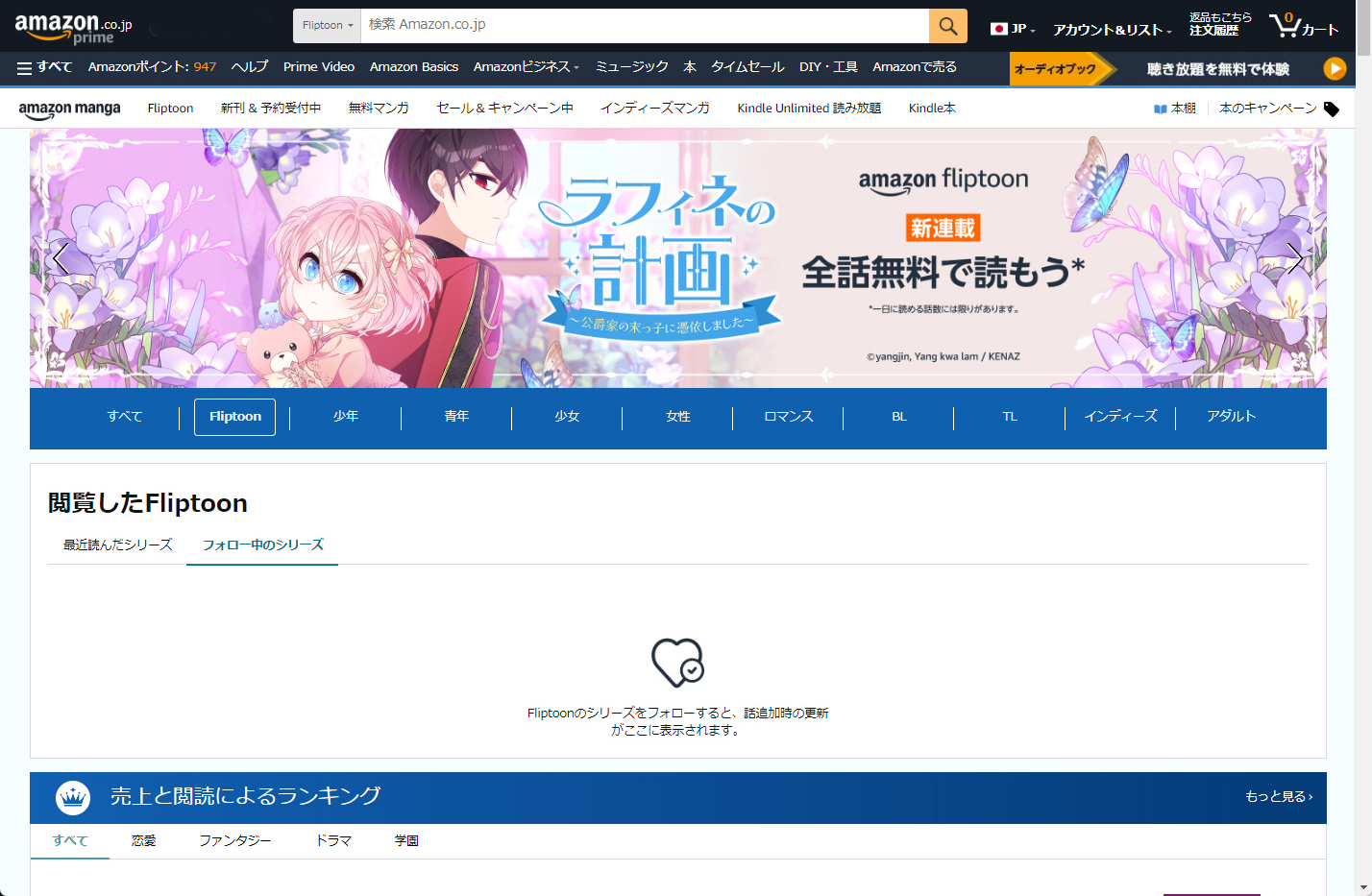Click the price tag icon beside 本のキャンペーン
Image resolution: width=1372 pixels, height=896 pixels.
point(1332,109)
